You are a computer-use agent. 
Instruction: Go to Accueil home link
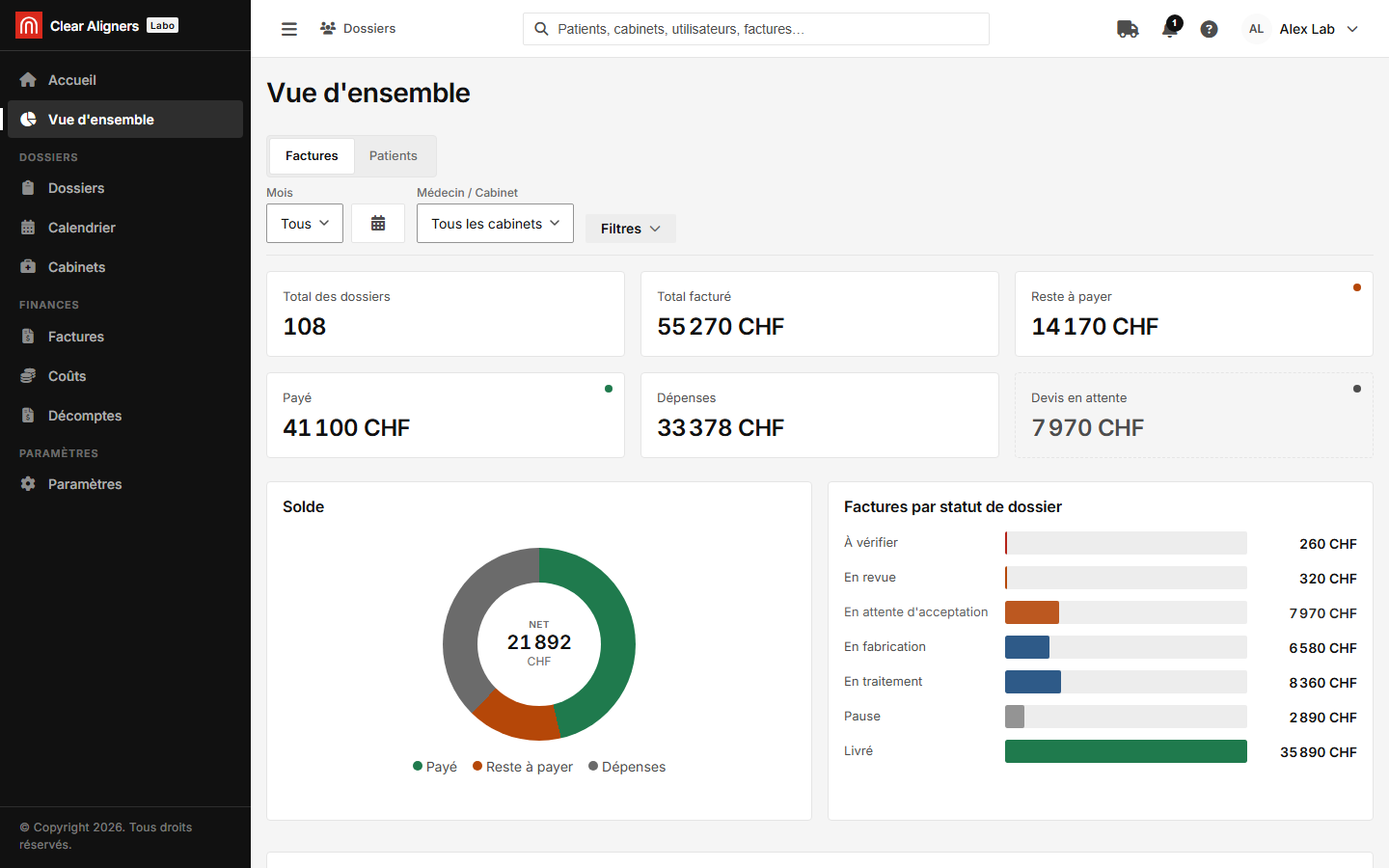click(x=125, y=80)
